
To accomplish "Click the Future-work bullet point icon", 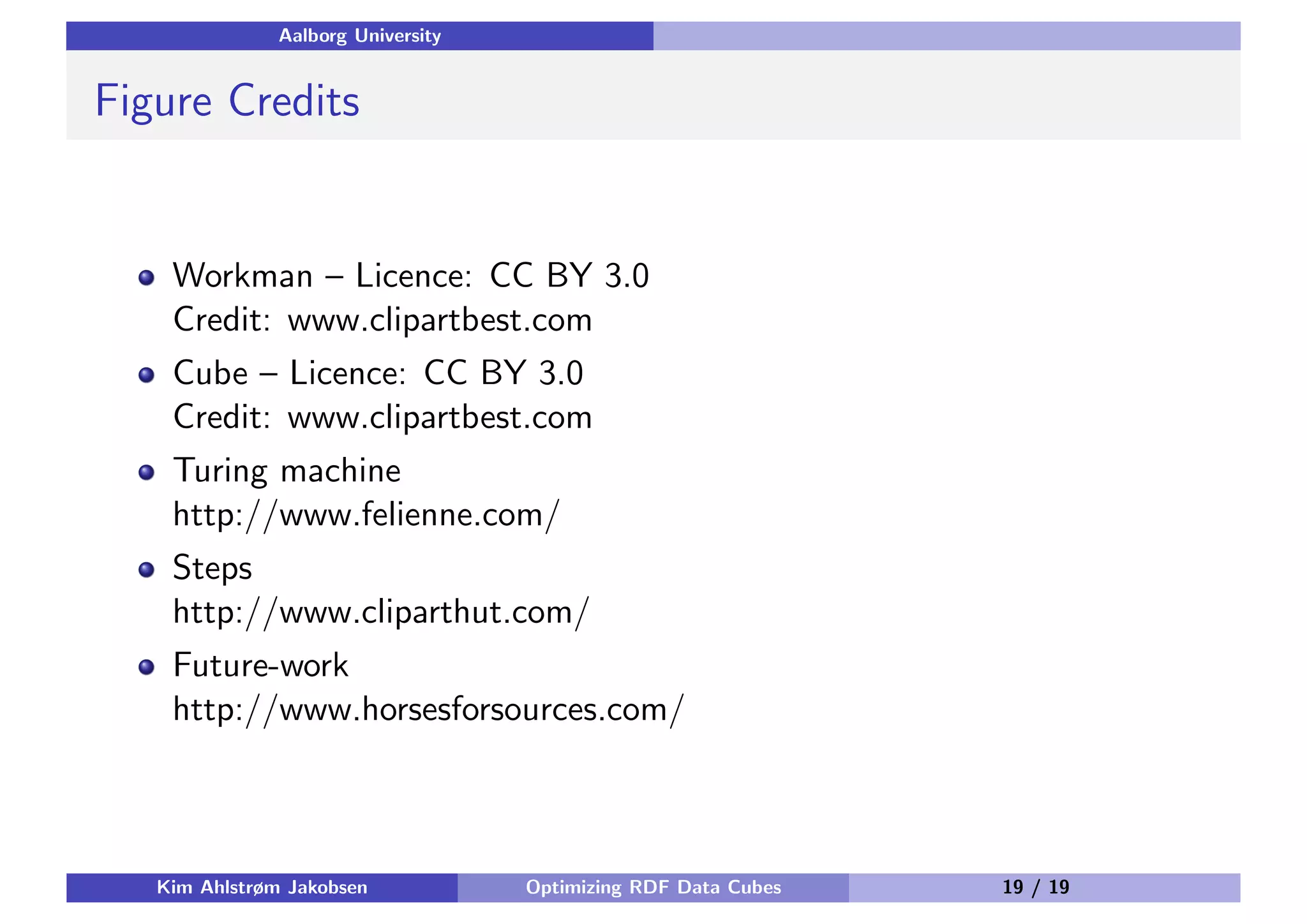I will (x=146, y=667).
